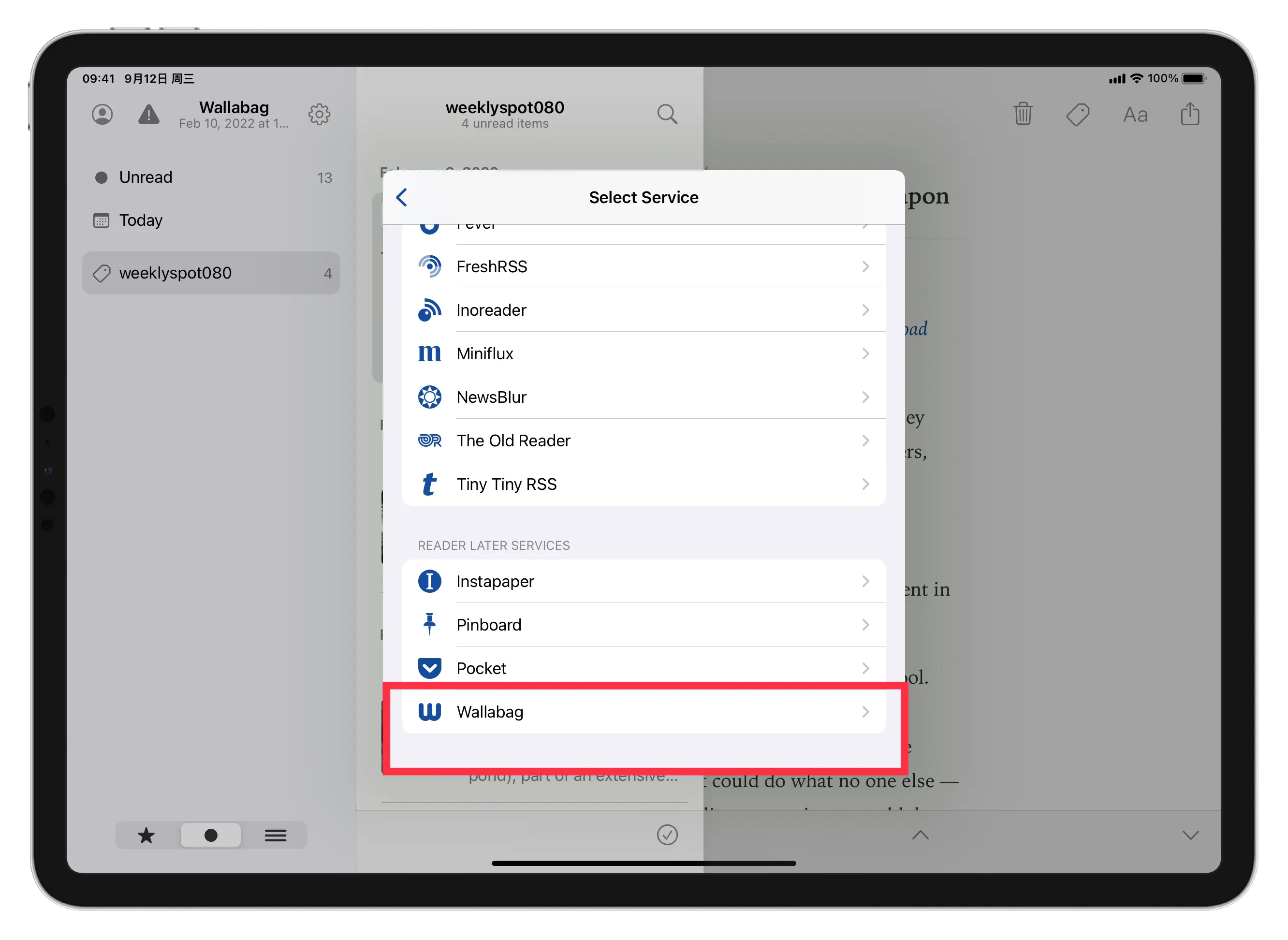Tag the article using tag icon
The height and width of the screenshot is (940, 1288).
(1078, 115)
